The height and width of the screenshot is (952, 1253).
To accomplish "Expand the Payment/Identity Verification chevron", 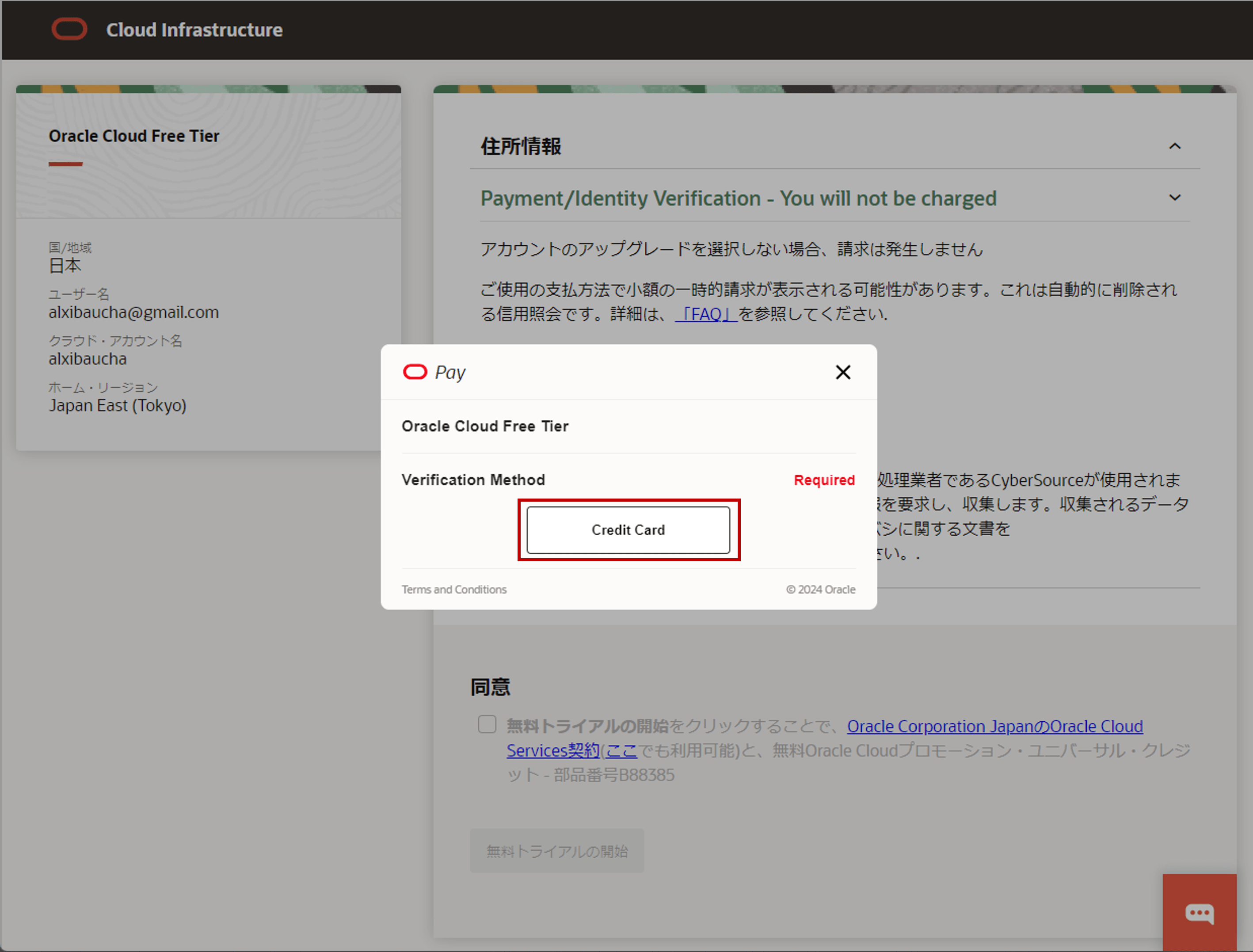I will coord(1175,198).
